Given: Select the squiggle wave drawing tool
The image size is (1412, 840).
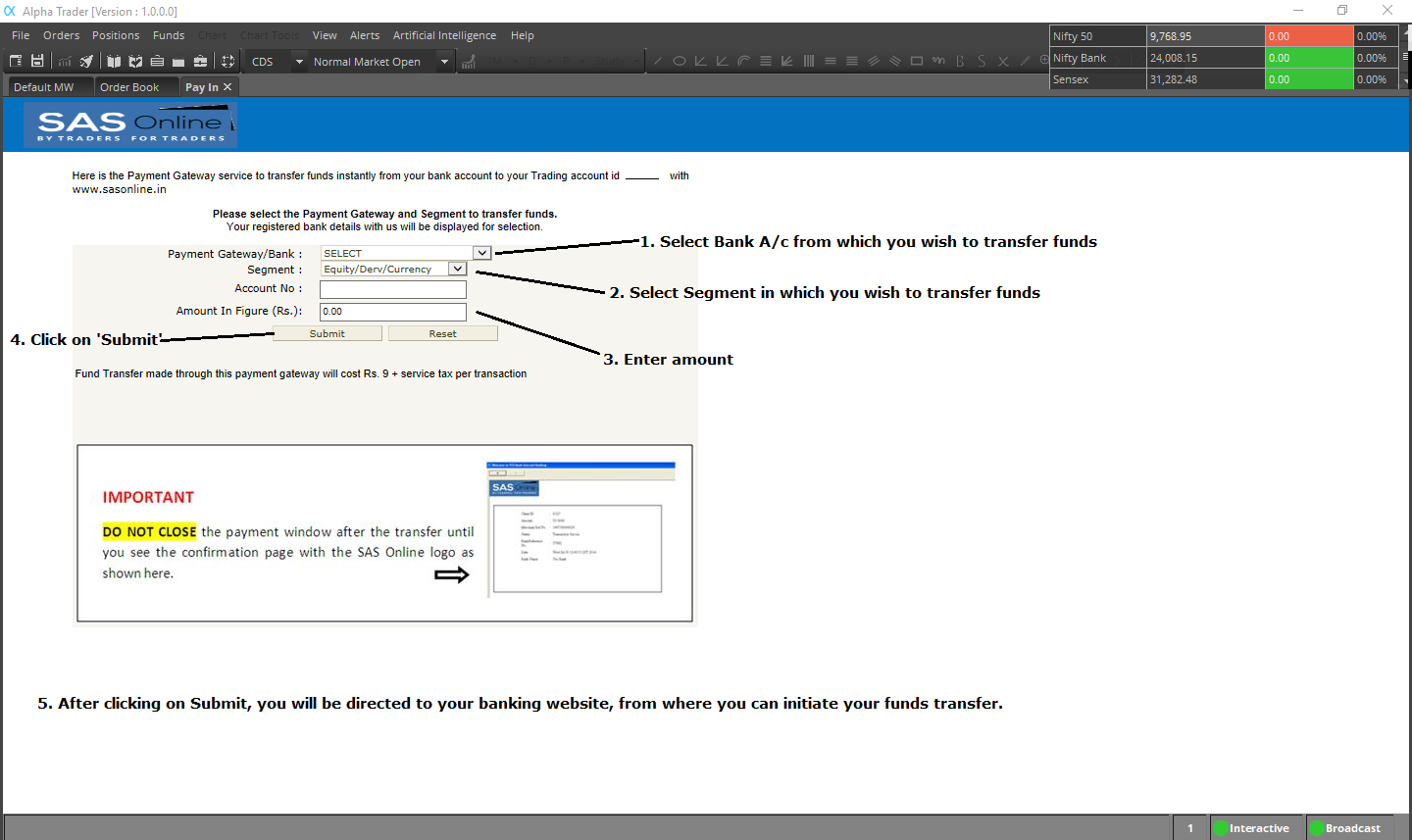Looking at the screenshot, I should click(x=938, y=61).
